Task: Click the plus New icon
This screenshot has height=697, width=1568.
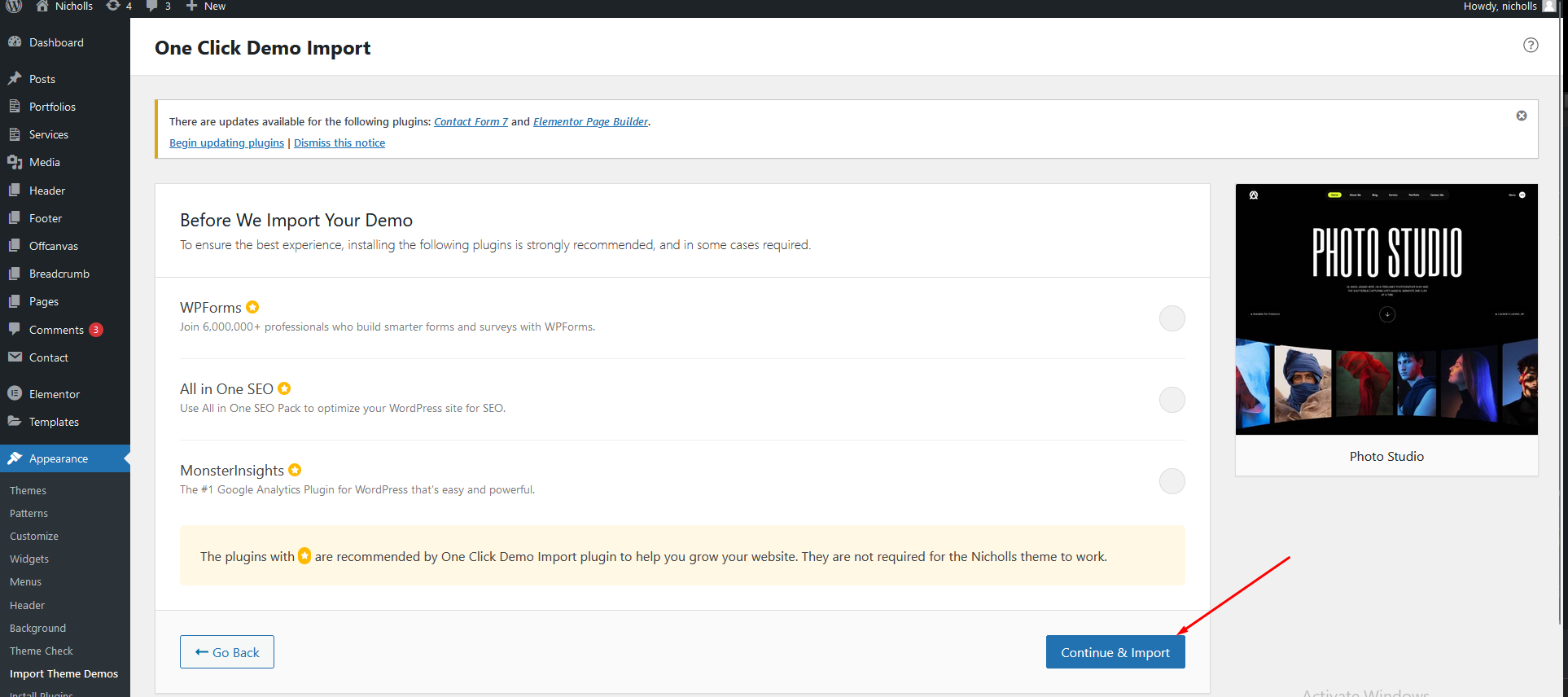Action: point(191,6)
